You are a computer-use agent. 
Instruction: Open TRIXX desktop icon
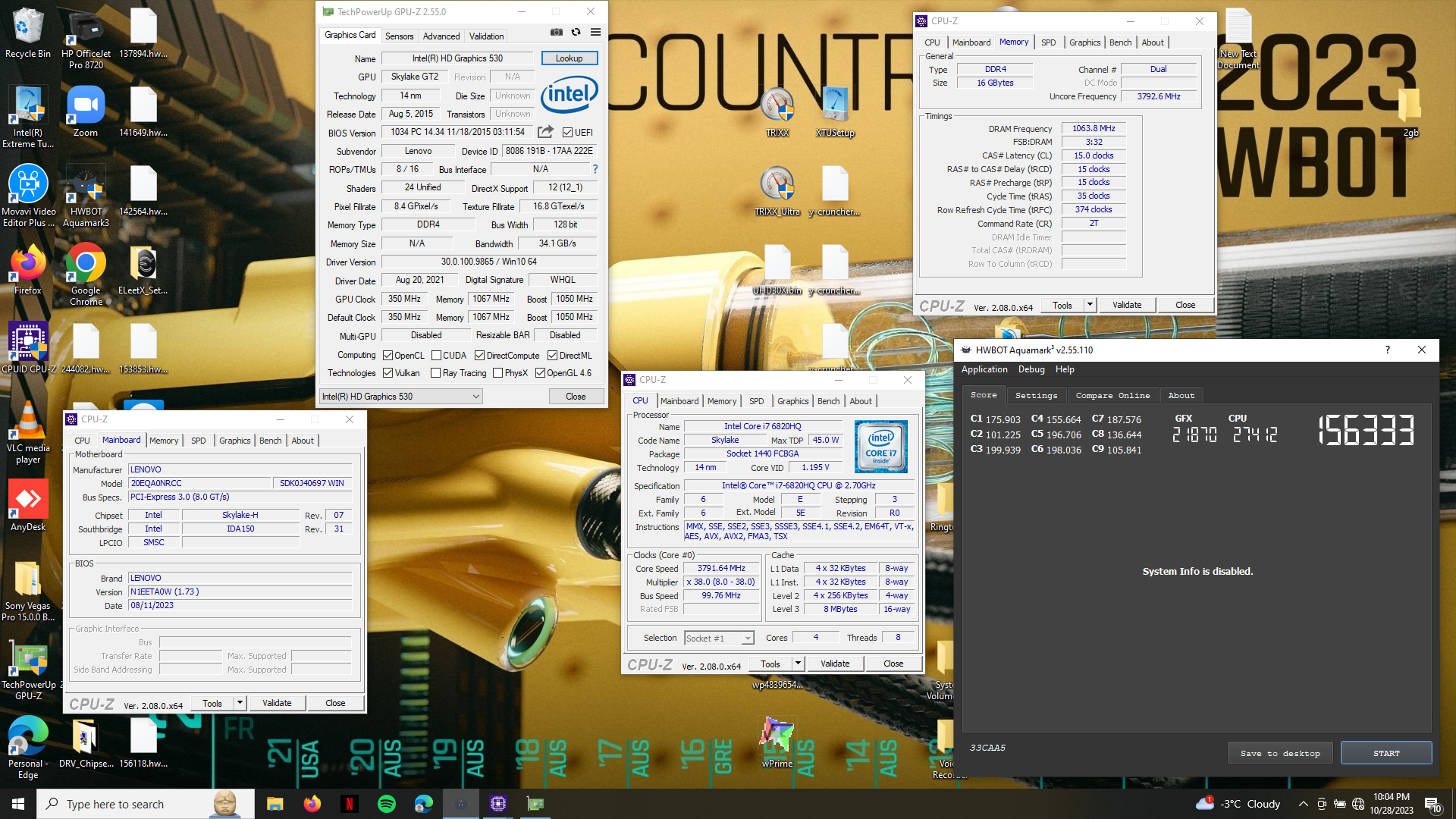(777, 112)
